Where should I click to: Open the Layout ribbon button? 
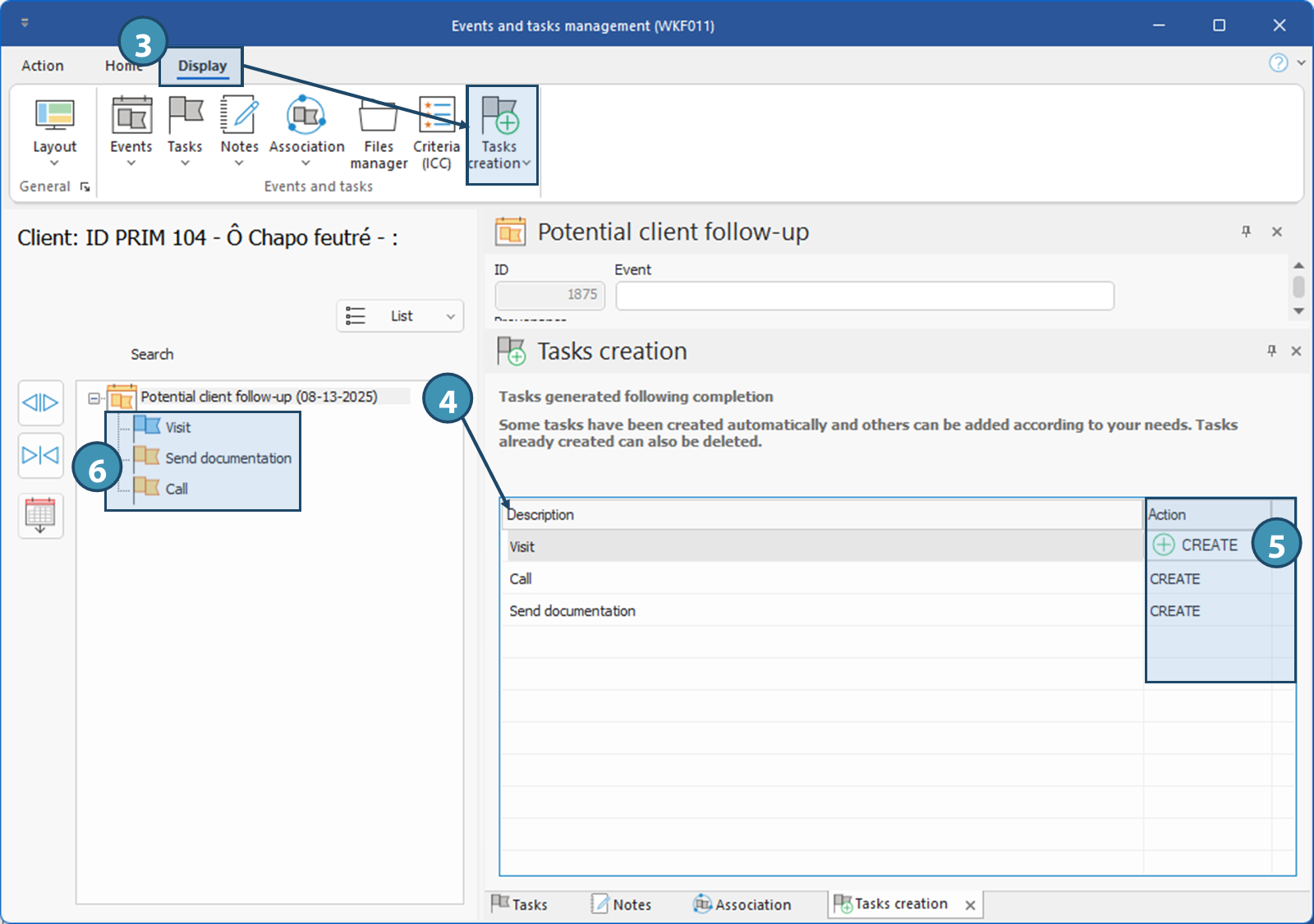coord(54,130)
